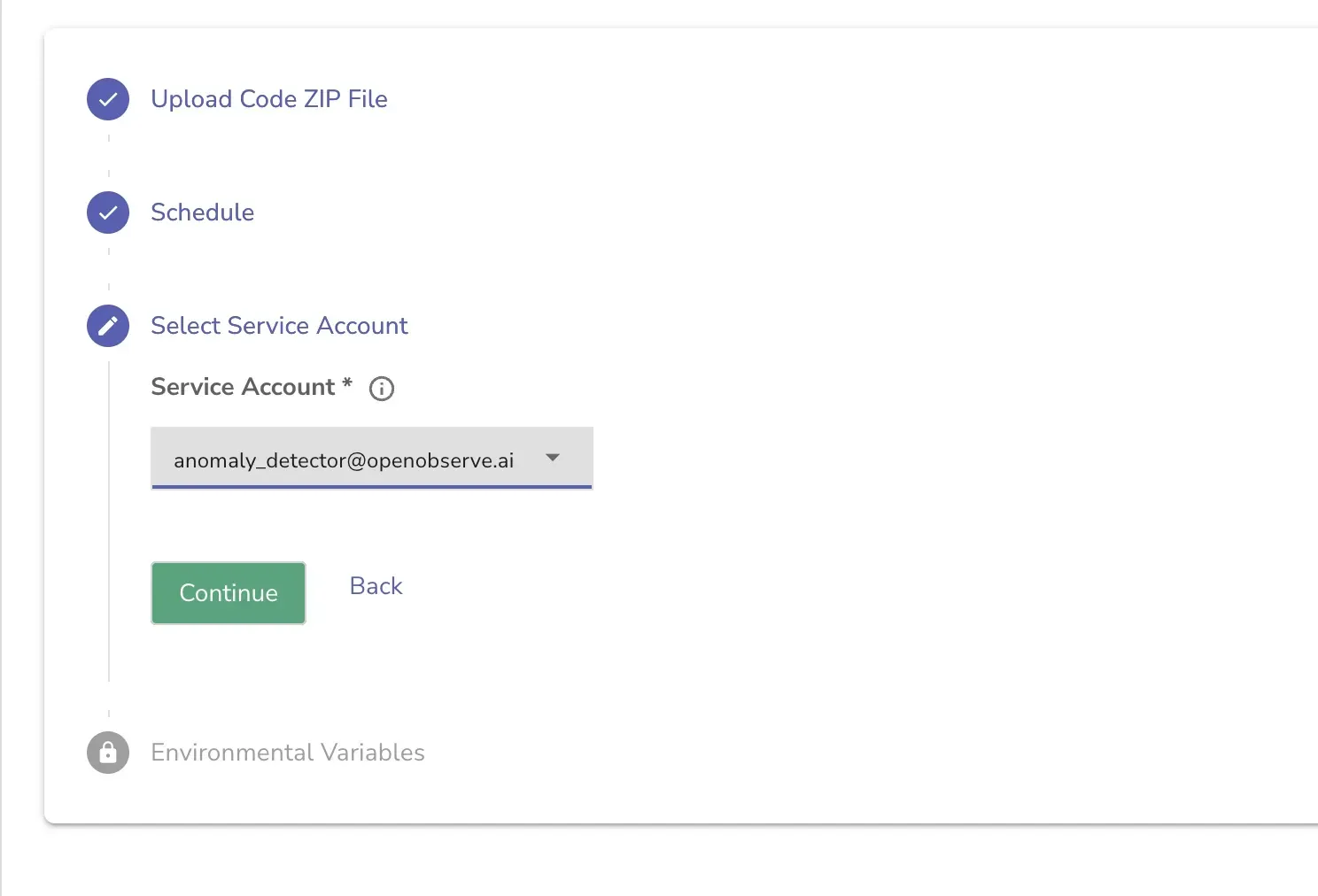Open the Service Account select field
The height and width of the screenshot is (896, 1318).
[x=372, y=458]
